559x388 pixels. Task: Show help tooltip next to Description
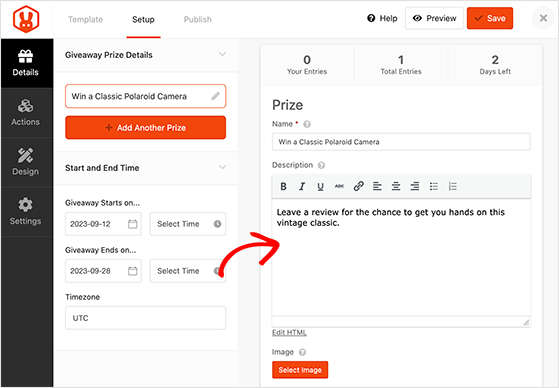click(x=321, y=165)
